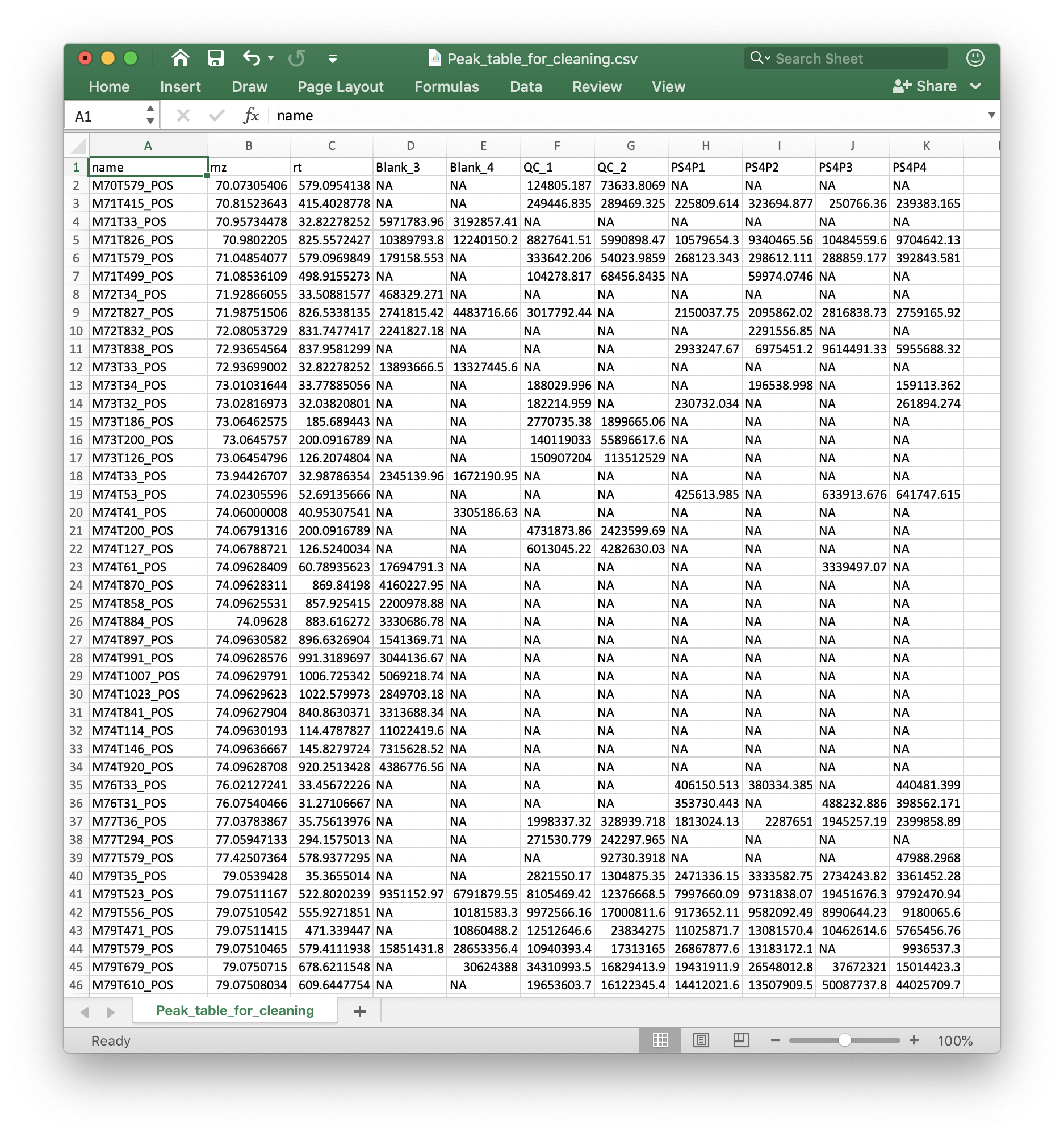Save the workbook with the floppy disk icon
This screenshot has width=1064, height=1137.
216,58
